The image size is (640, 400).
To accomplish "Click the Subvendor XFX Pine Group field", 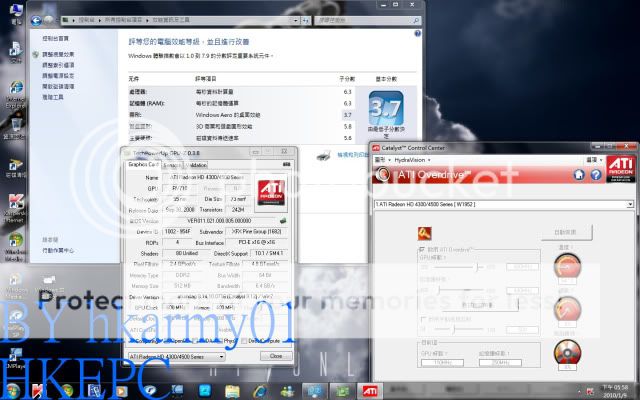I will (x=257, y=231).
